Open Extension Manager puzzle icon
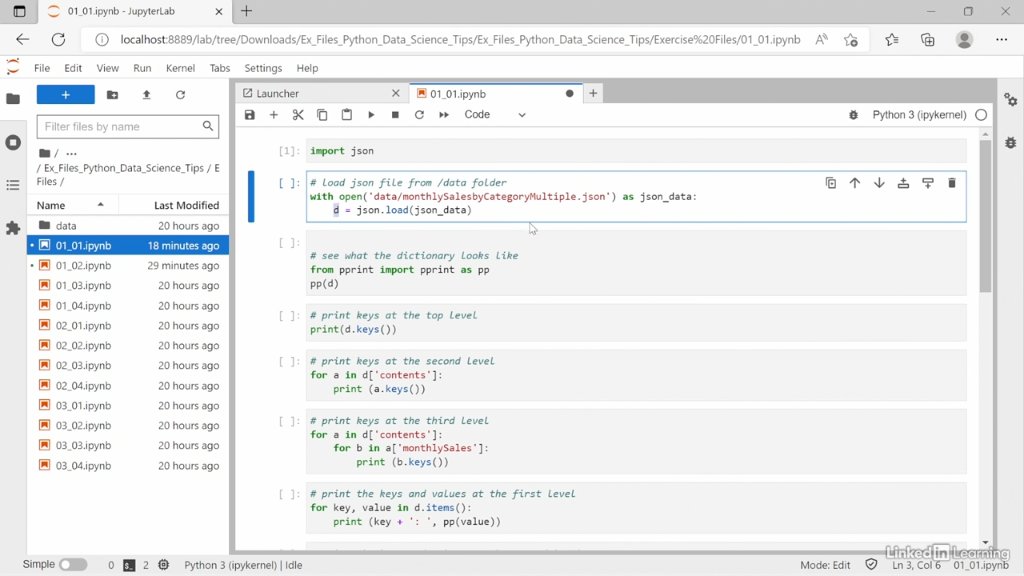Viewport: 1024px width, 576px height. (x=13, y=228)
